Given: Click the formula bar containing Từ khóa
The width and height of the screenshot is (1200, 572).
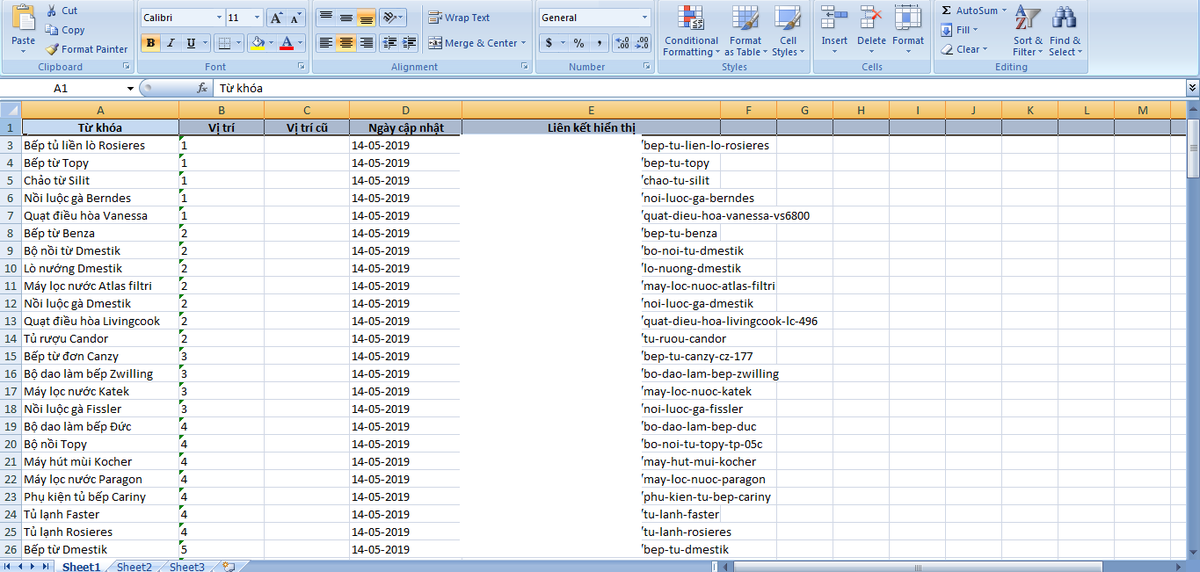Looking at the screenshot, I should pos(700,88).
